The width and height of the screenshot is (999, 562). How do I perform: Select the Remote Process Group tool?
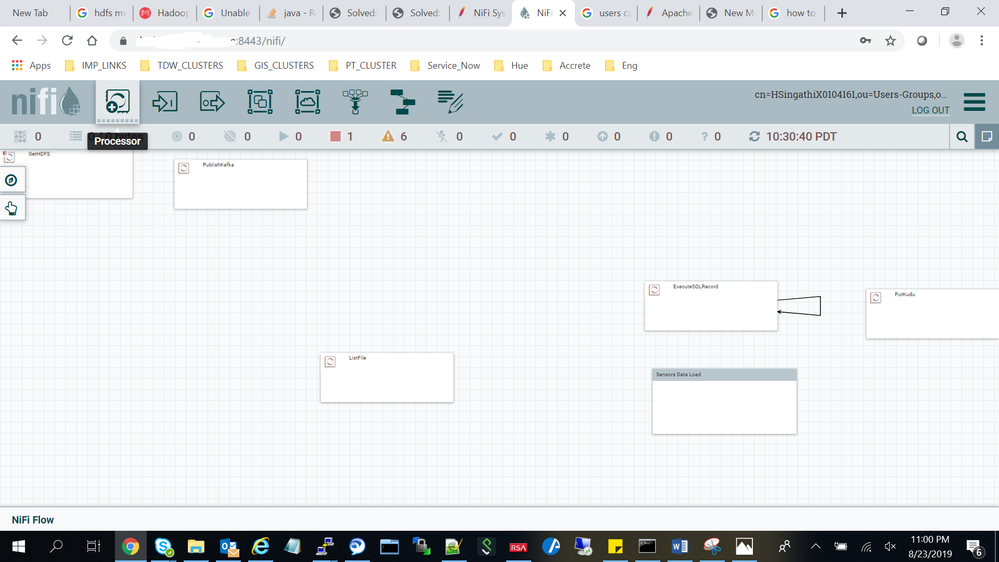[308, 102]
